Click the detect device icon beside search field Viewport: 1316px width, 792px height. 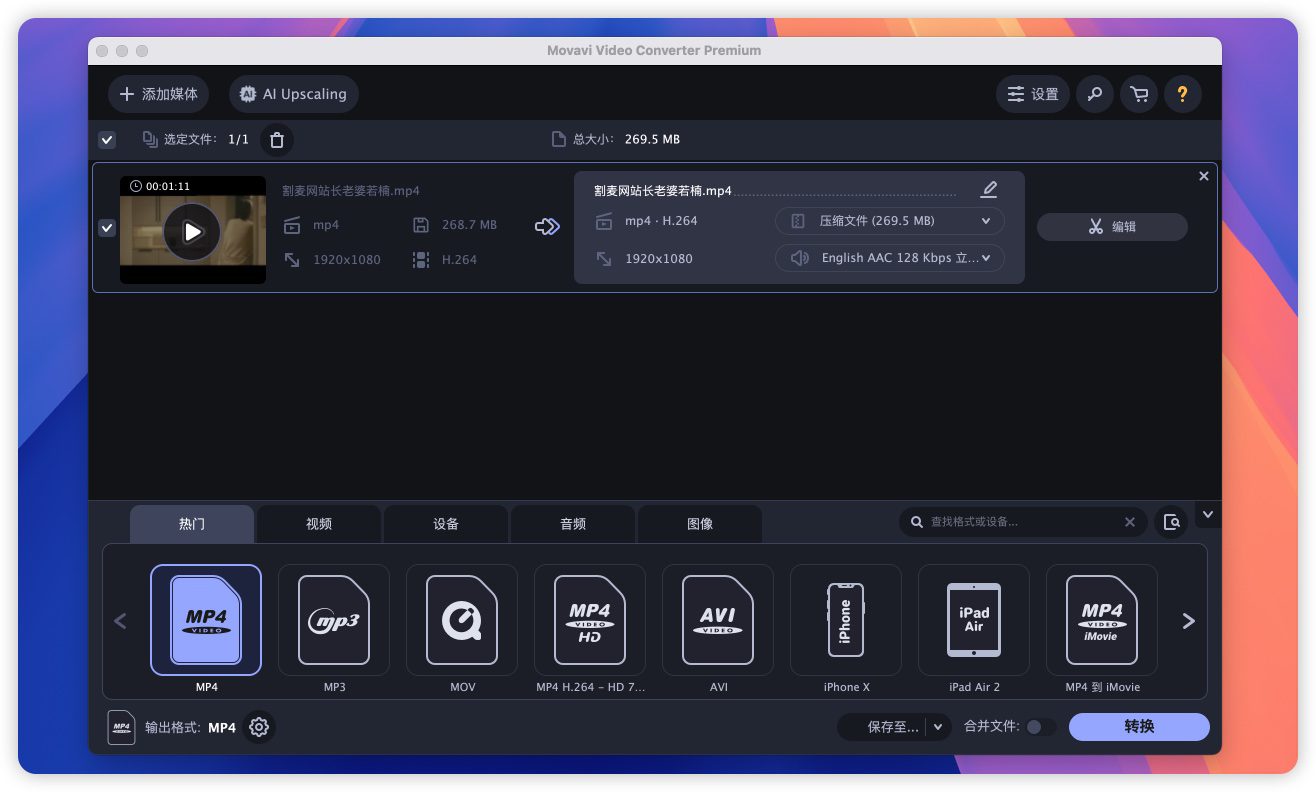pos(1171,522)
